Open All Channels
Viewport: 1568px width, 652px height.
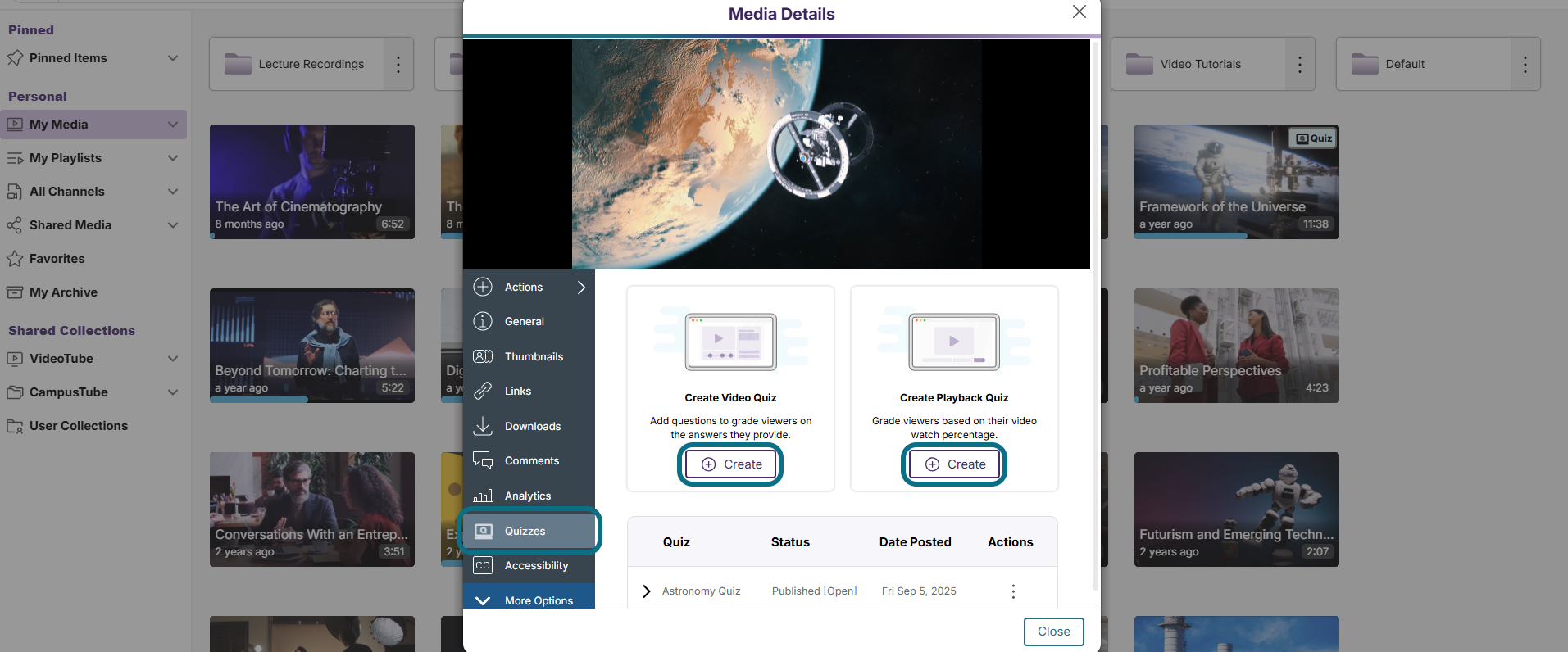pos(66,192)
